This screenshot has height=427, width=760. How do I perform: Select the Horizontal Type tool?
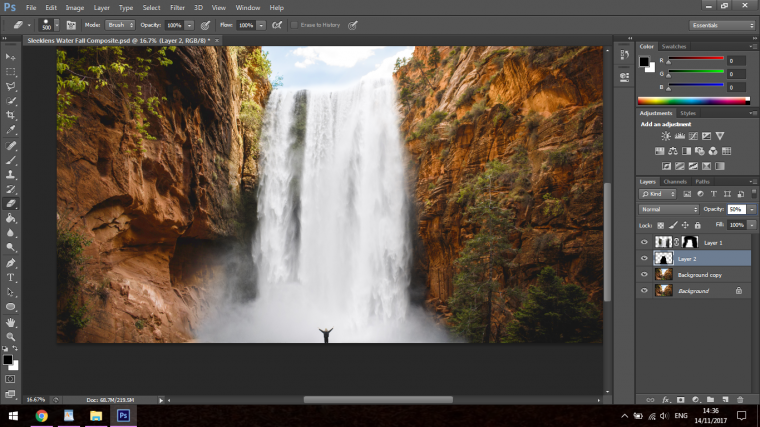click(10, 278)
